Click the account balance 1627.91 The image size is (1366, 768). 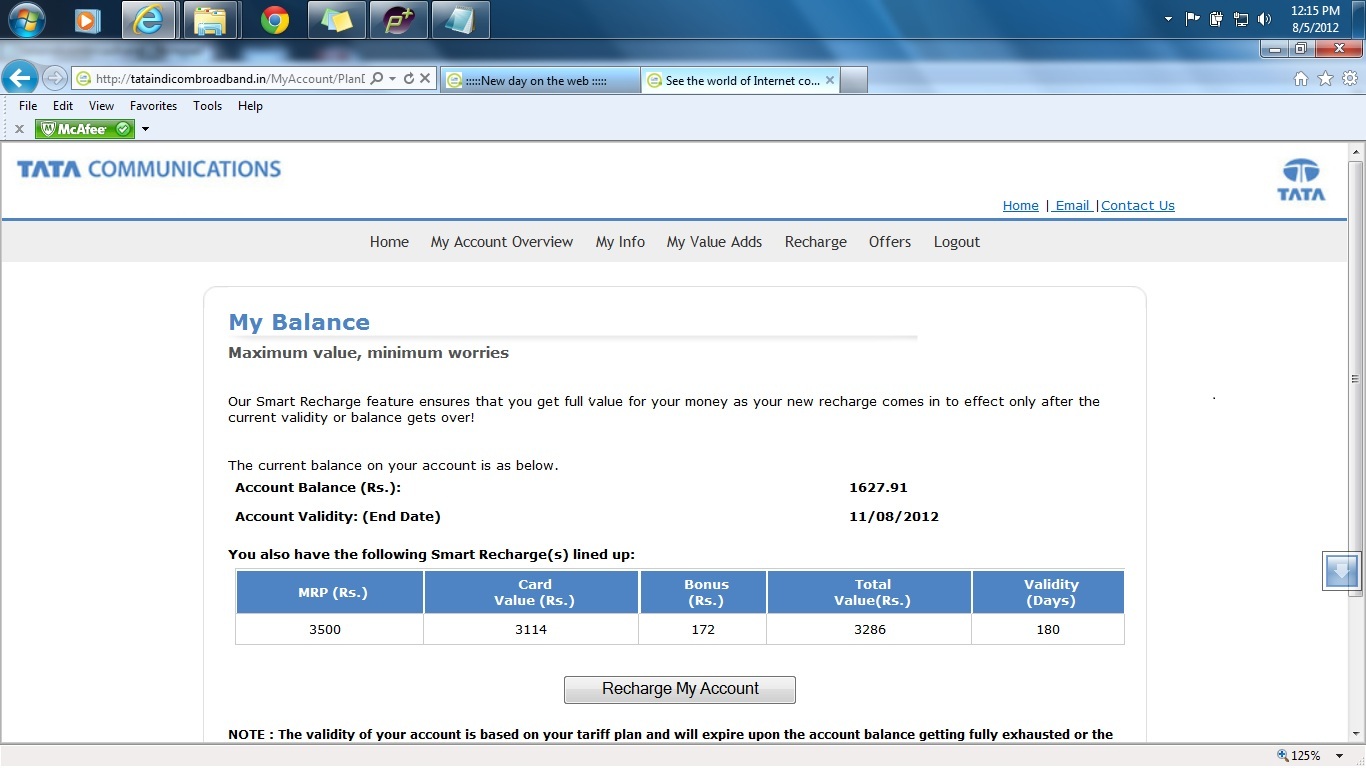point(878,488)
